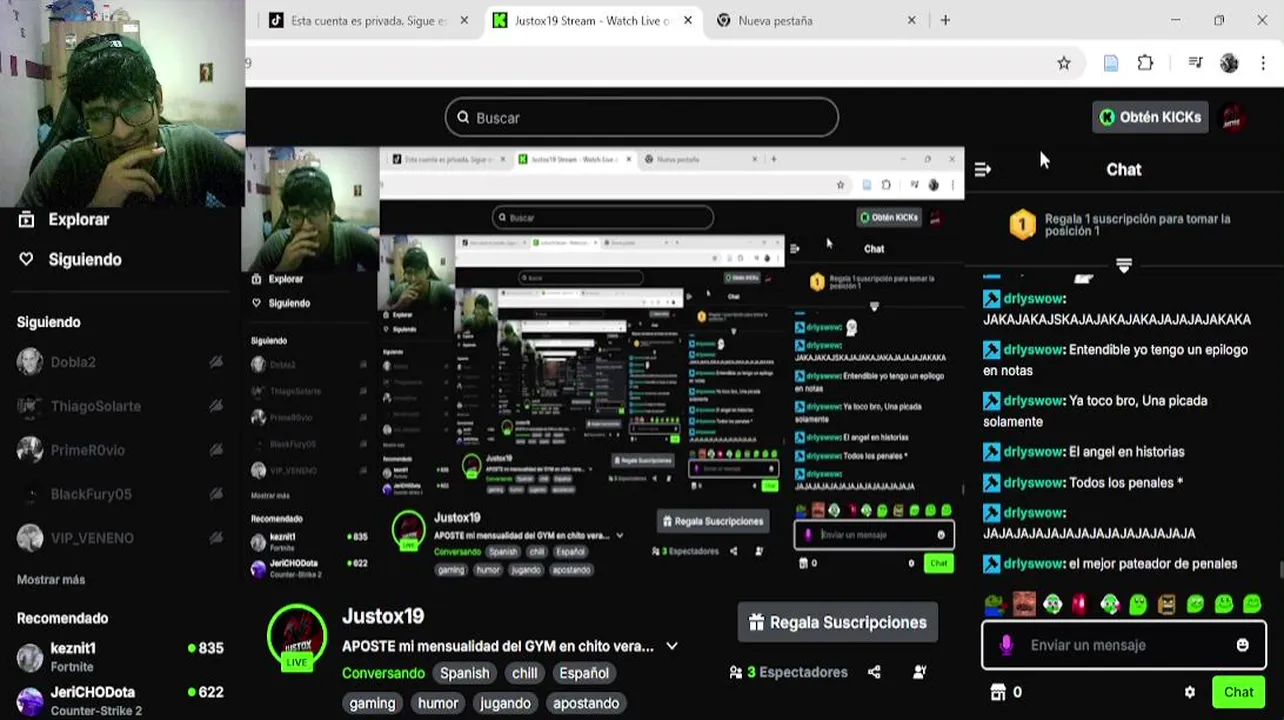Select the gaming tag
This screenshot has width=1284, height=720.
(x=372, y=703)
